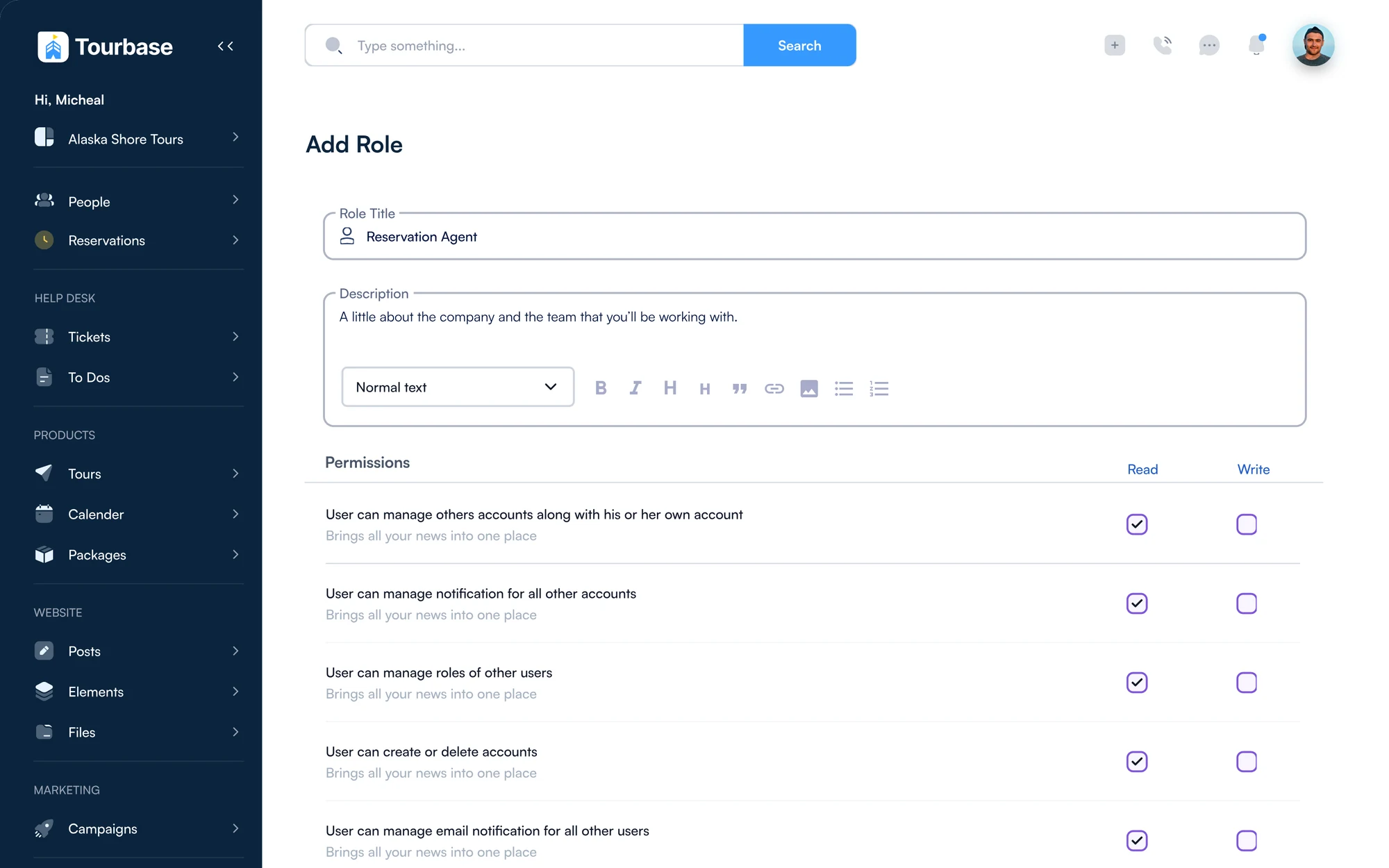The height and width of the screenshot is (868, 1389).
Task: Uncheck Read for manage others accounts
Action: [x=1137, y=524]
